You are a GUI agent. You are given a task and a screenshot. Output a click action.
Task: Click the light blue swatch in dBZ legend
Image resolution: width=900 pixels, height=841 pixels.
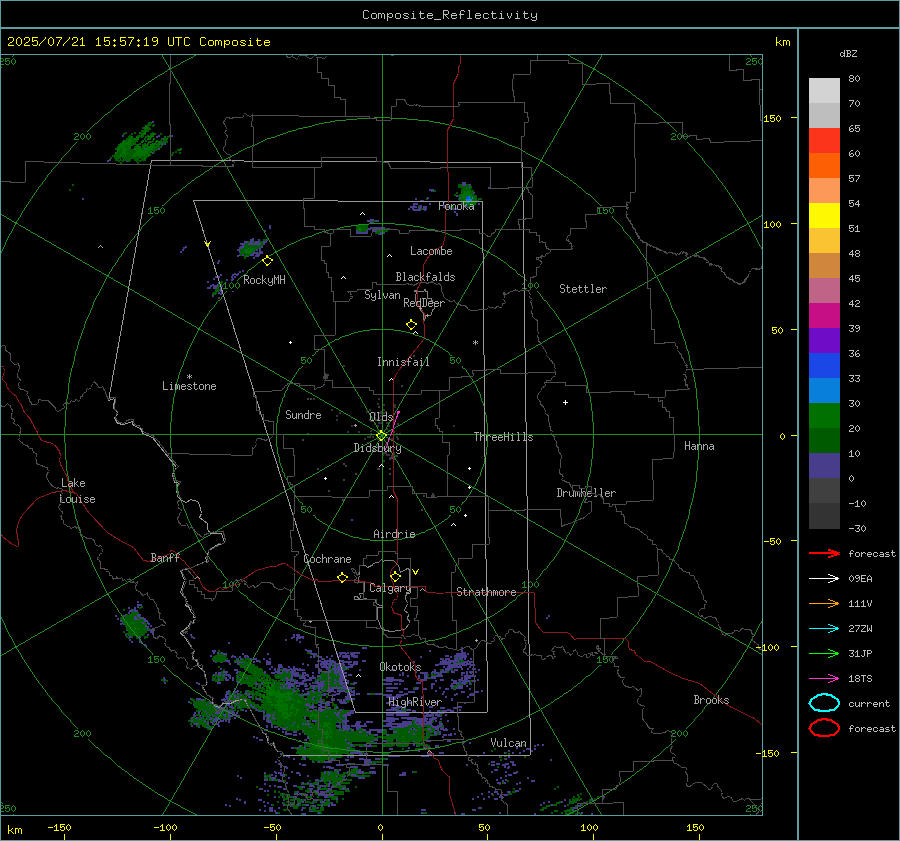[x=824, y=390]
